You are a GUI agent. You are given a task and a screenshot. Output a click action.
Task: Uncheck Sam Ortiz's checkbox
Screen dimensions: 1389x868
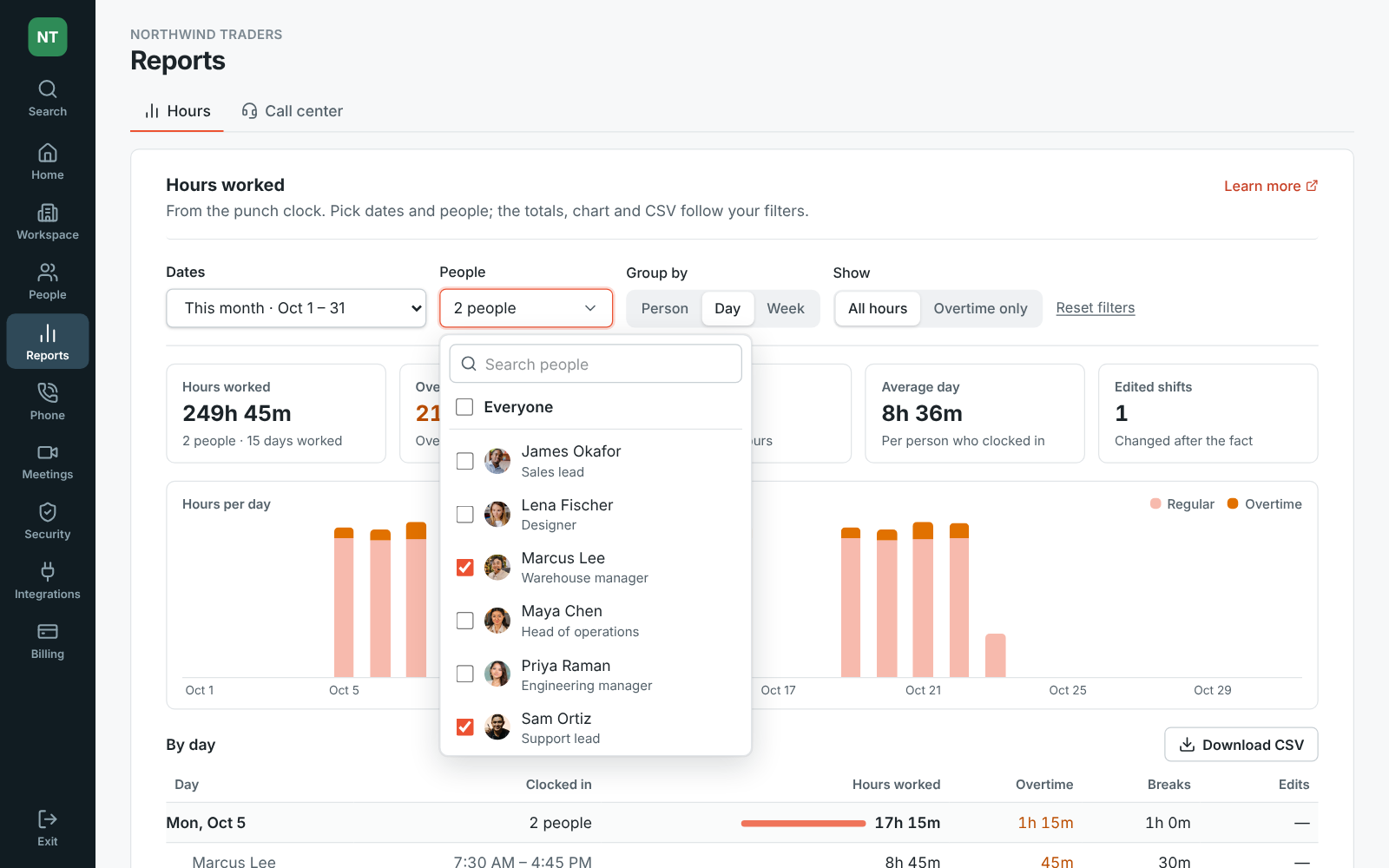464,727
